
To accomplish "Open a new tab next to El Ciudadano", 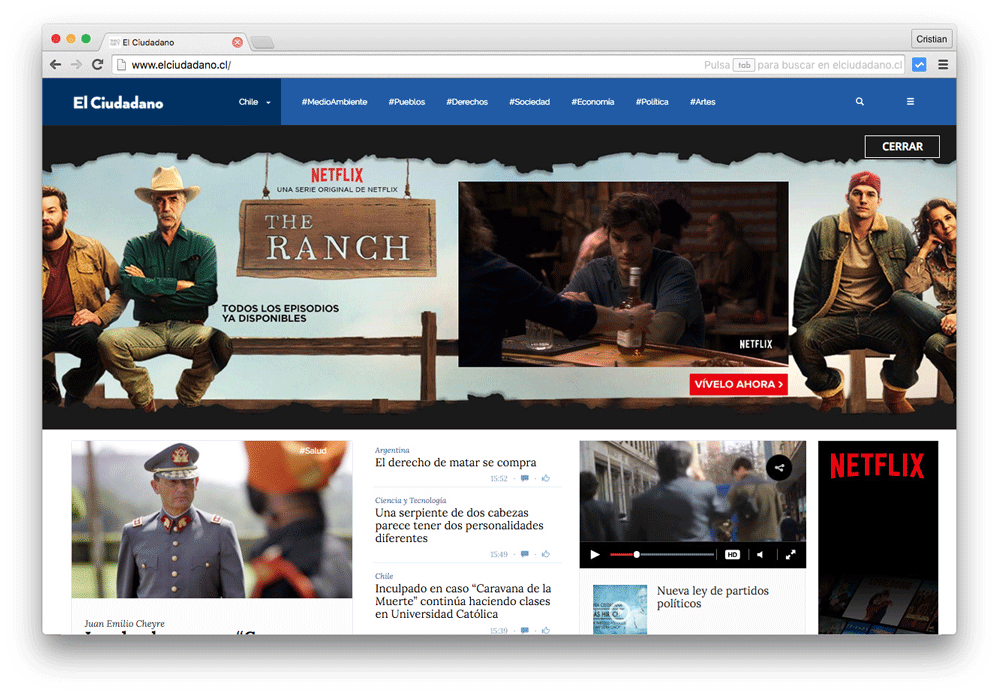I will [262, 43].
